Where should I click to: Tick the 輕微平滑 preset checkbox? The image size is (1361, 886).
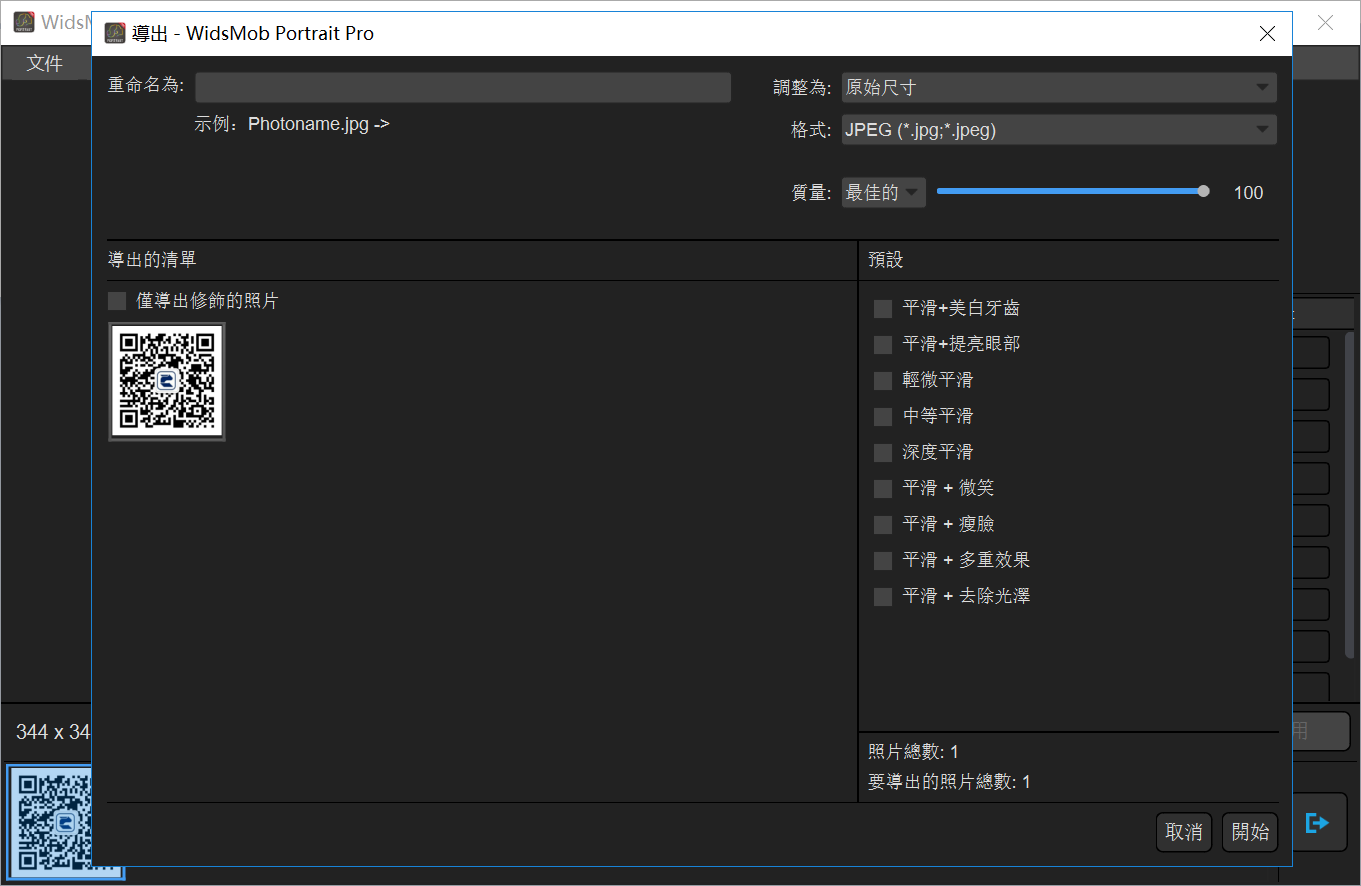point(883,381)
